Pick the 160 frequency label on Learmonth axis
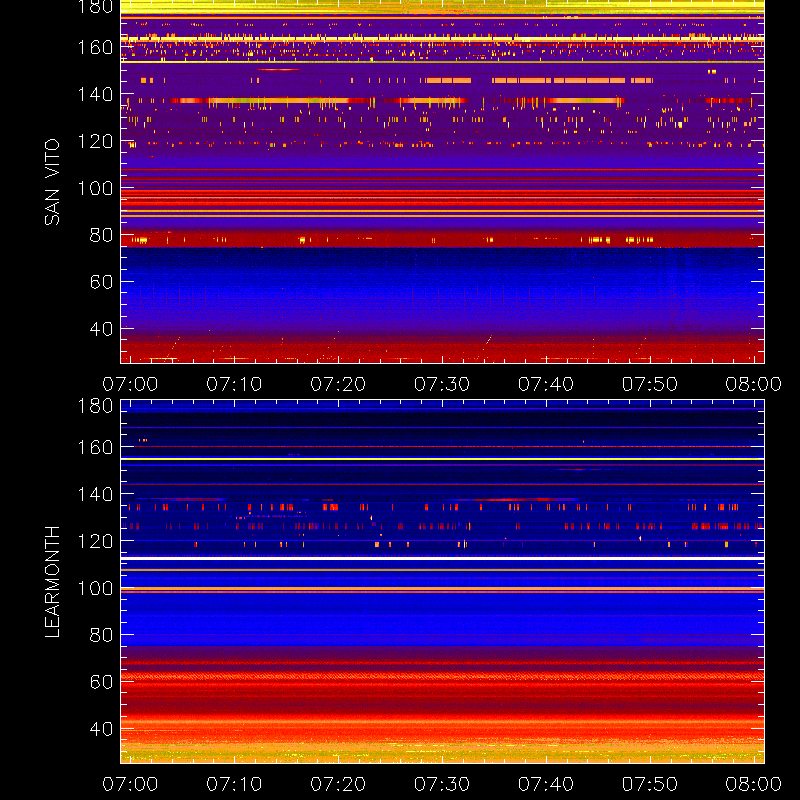The width and height of the screenshot is (800, 800). 95,447
